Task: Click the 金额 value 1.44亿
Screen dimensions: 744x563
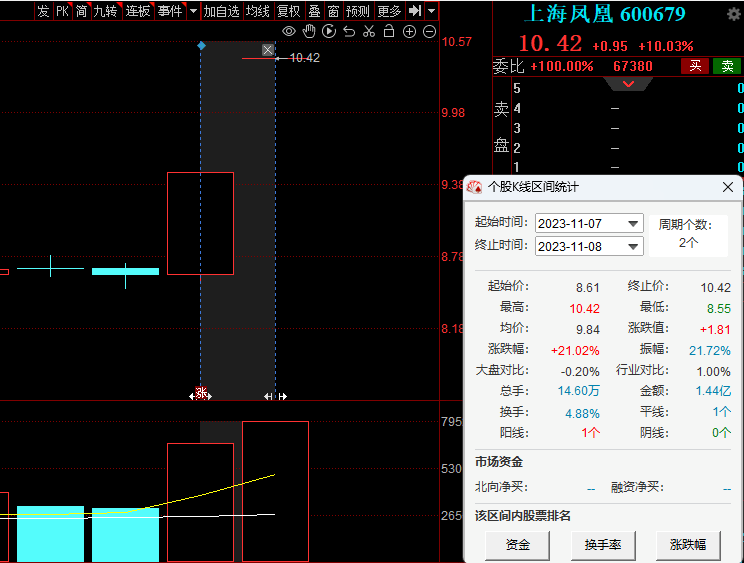Action: click(x=713, y=391)
